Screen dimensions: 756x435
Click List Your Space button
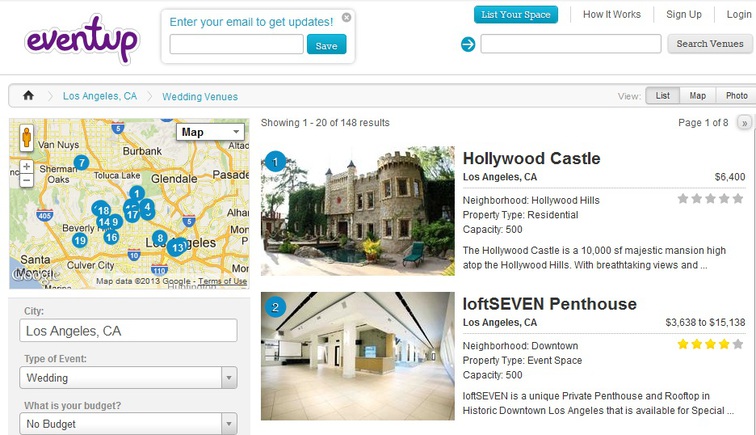515,14
